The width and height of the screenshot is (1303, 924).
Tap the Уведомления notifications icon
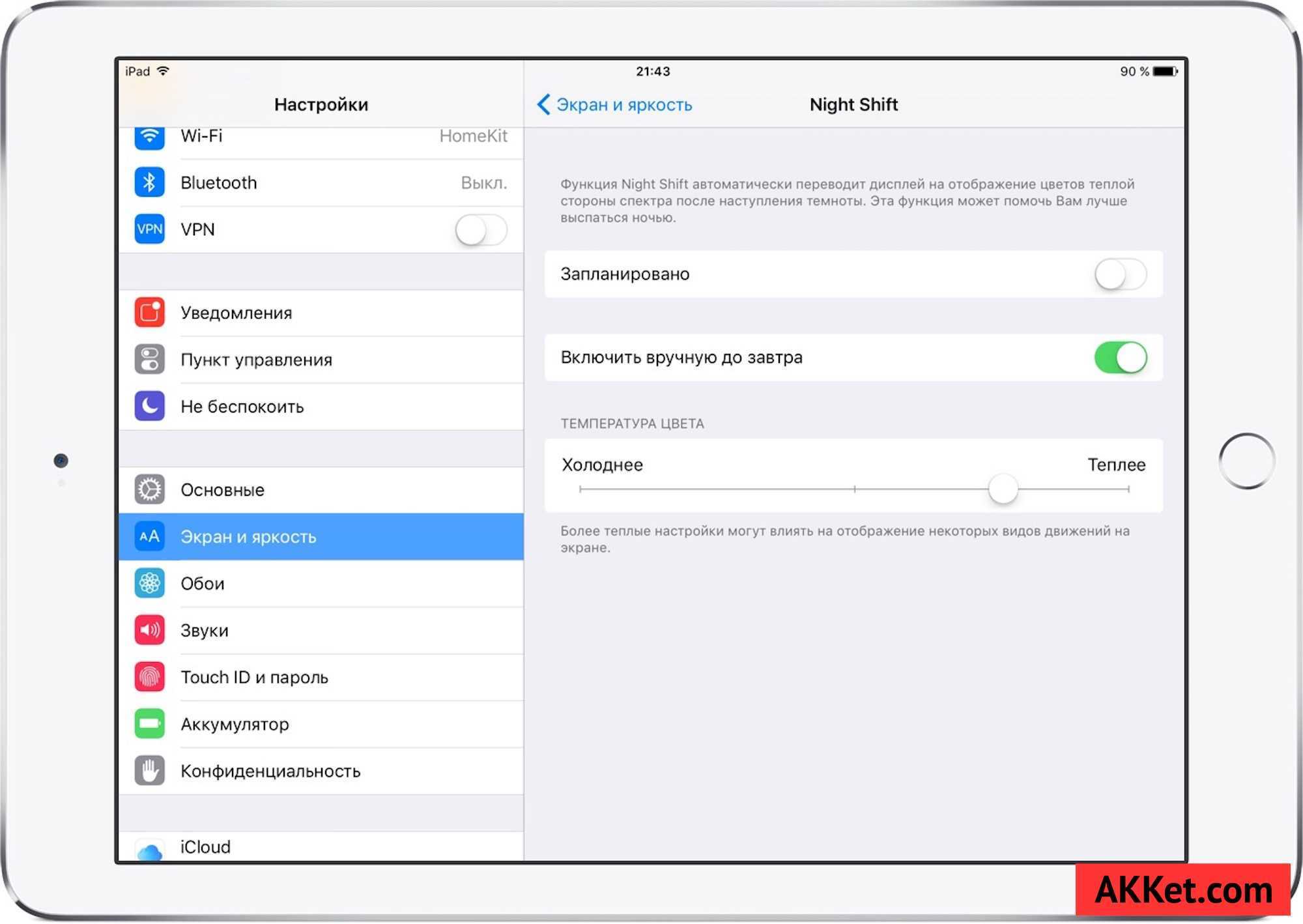(149, 313)
